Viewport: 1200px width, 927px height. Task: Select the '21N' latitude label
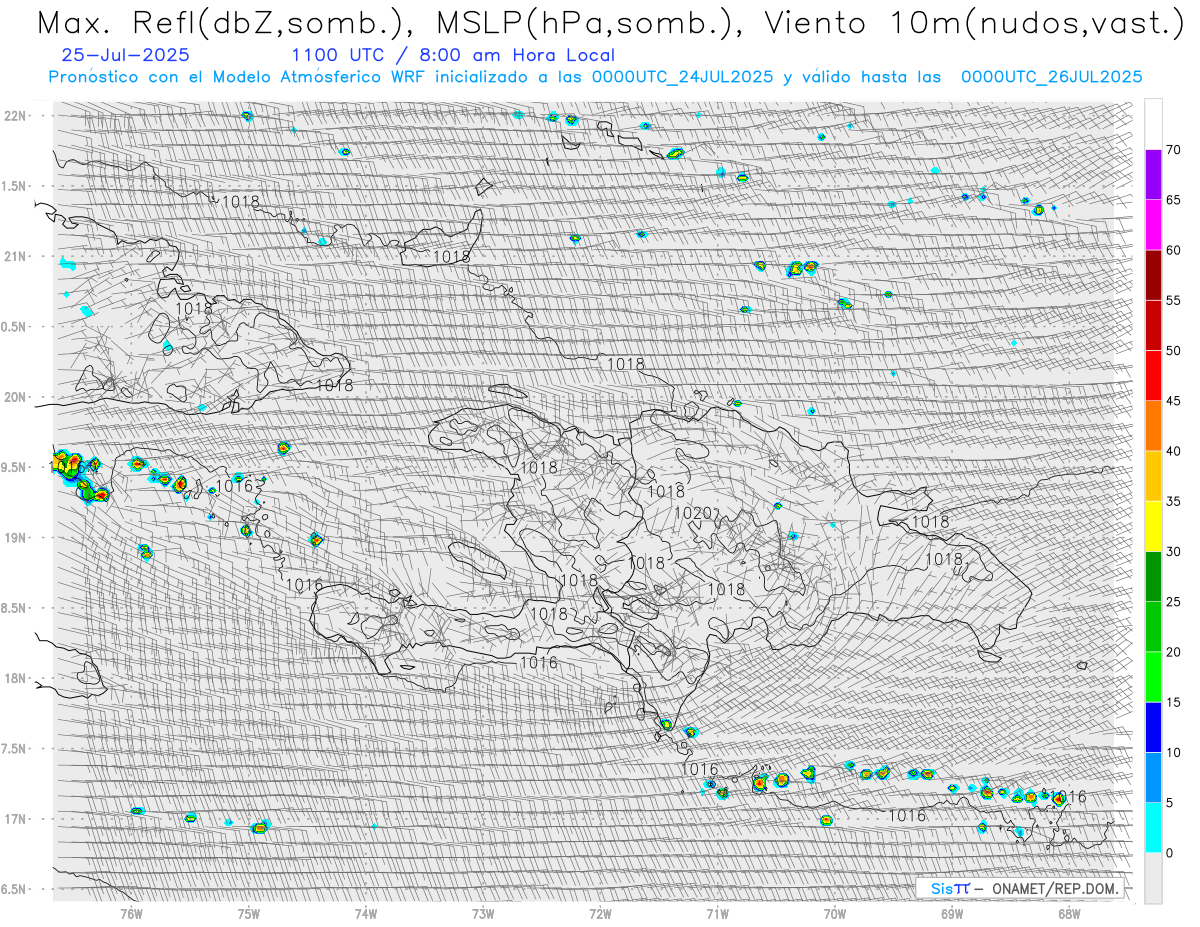17,256
